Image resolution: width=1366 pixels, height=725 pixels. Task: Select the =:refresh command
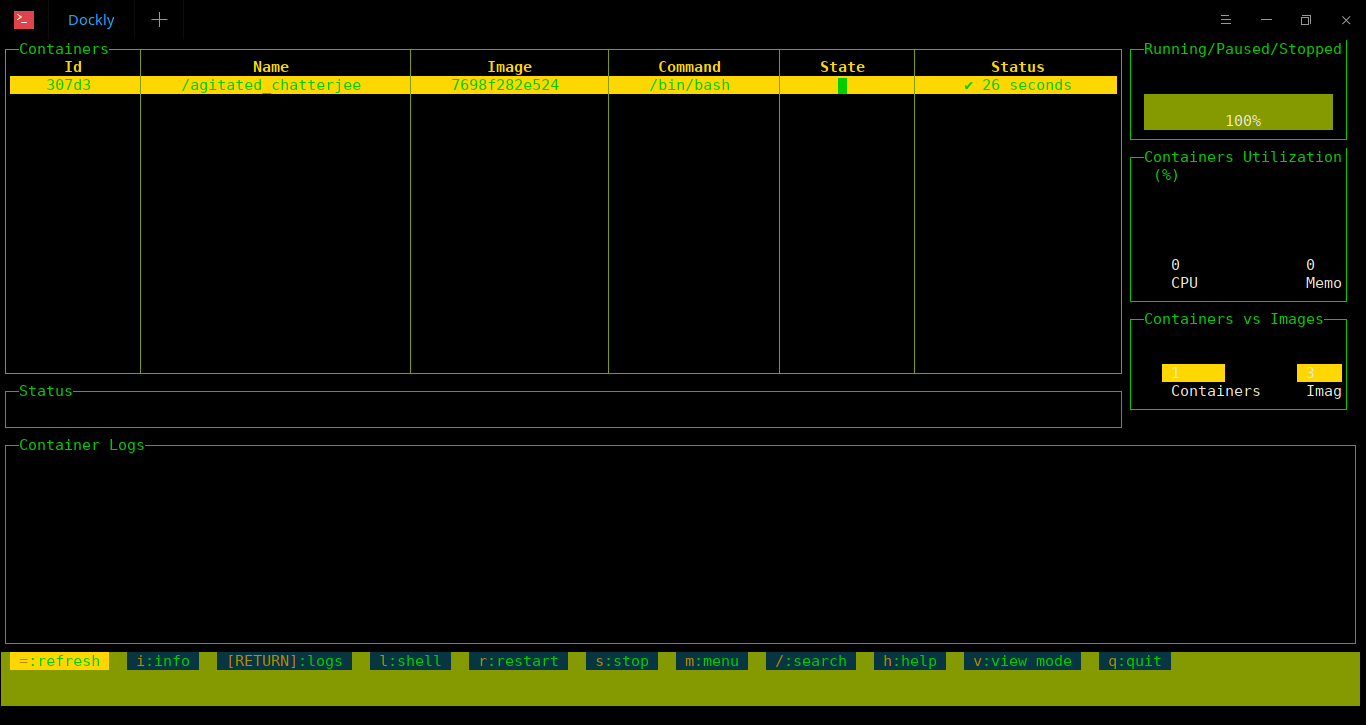pyautogui.click(x=59, y=661)
